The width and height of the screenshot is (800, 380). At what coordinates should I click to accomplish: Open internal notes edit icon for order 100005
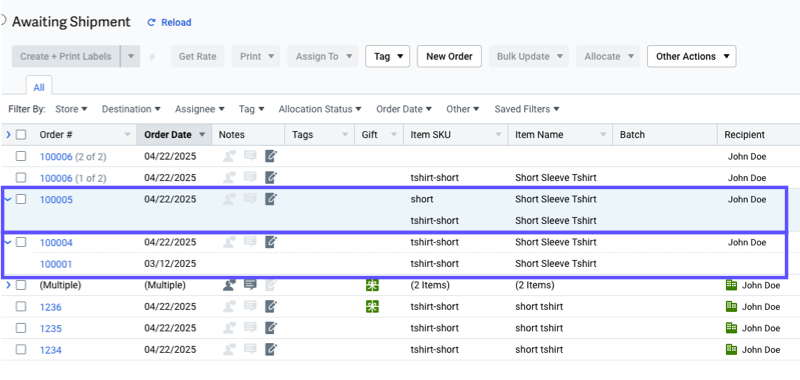(x=271, y=199)
